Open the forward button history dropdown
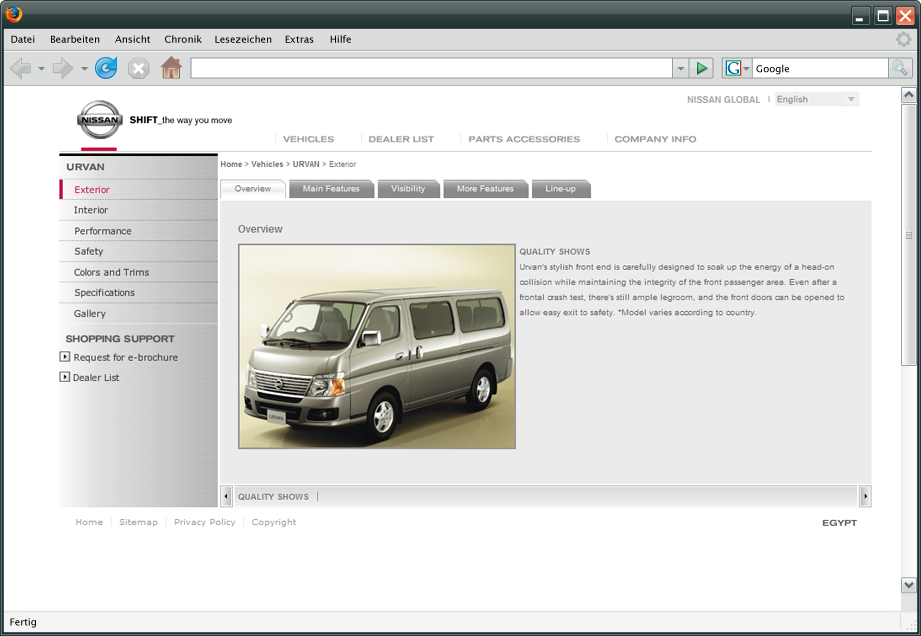 pyautogui.click(x=84, y=69)
